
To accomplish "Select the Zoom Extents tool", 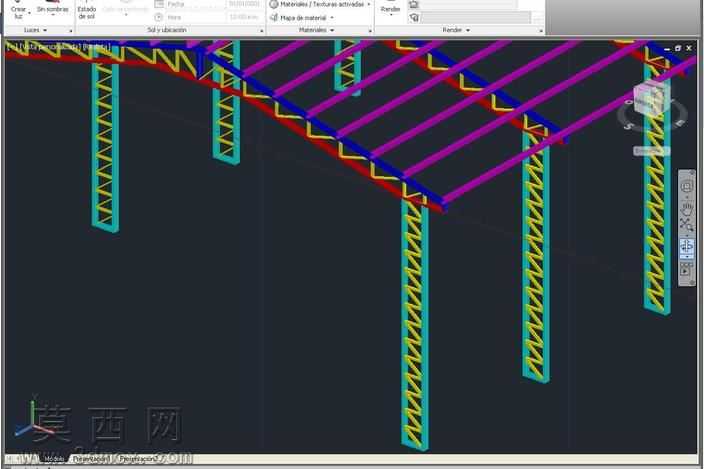I will pyautogui.click(x=686, y=225).
